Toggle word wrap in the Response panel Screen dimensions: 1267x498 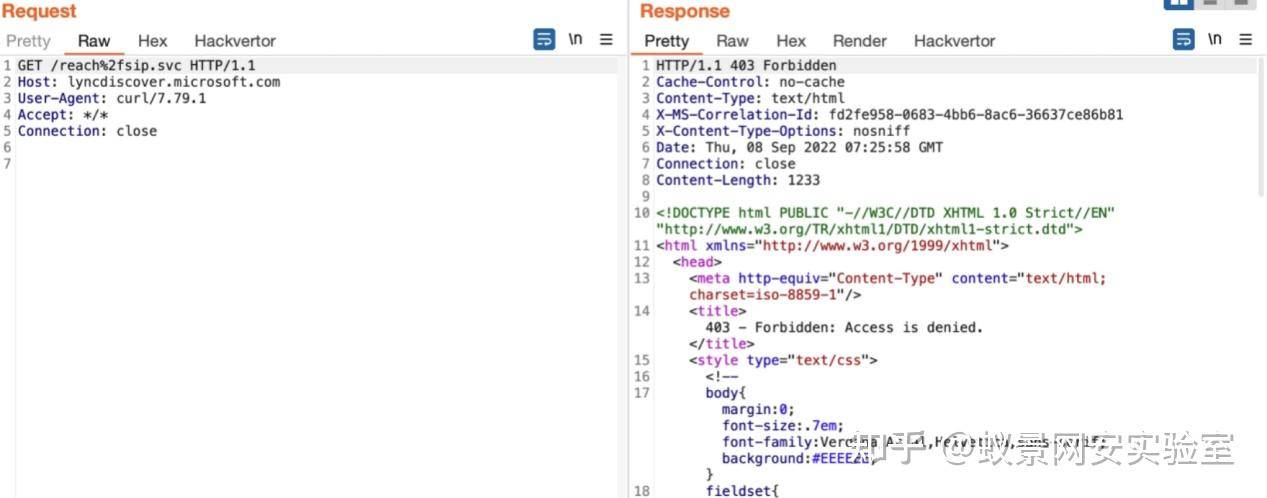click(1183, 40)
